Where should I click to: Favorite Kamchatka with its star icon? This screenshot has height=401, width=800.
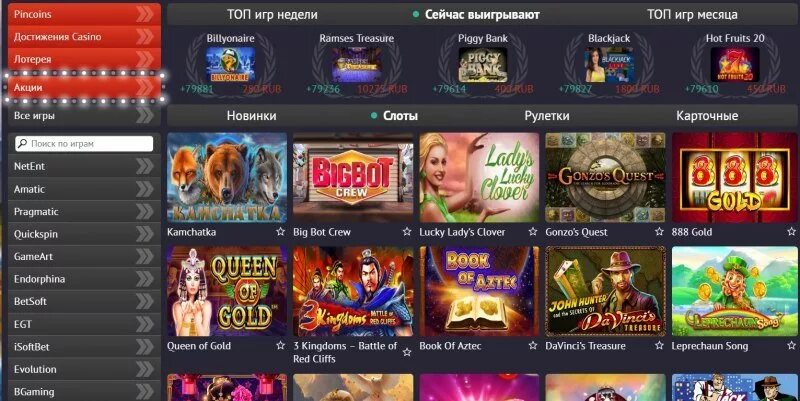(x=280, y=232)
